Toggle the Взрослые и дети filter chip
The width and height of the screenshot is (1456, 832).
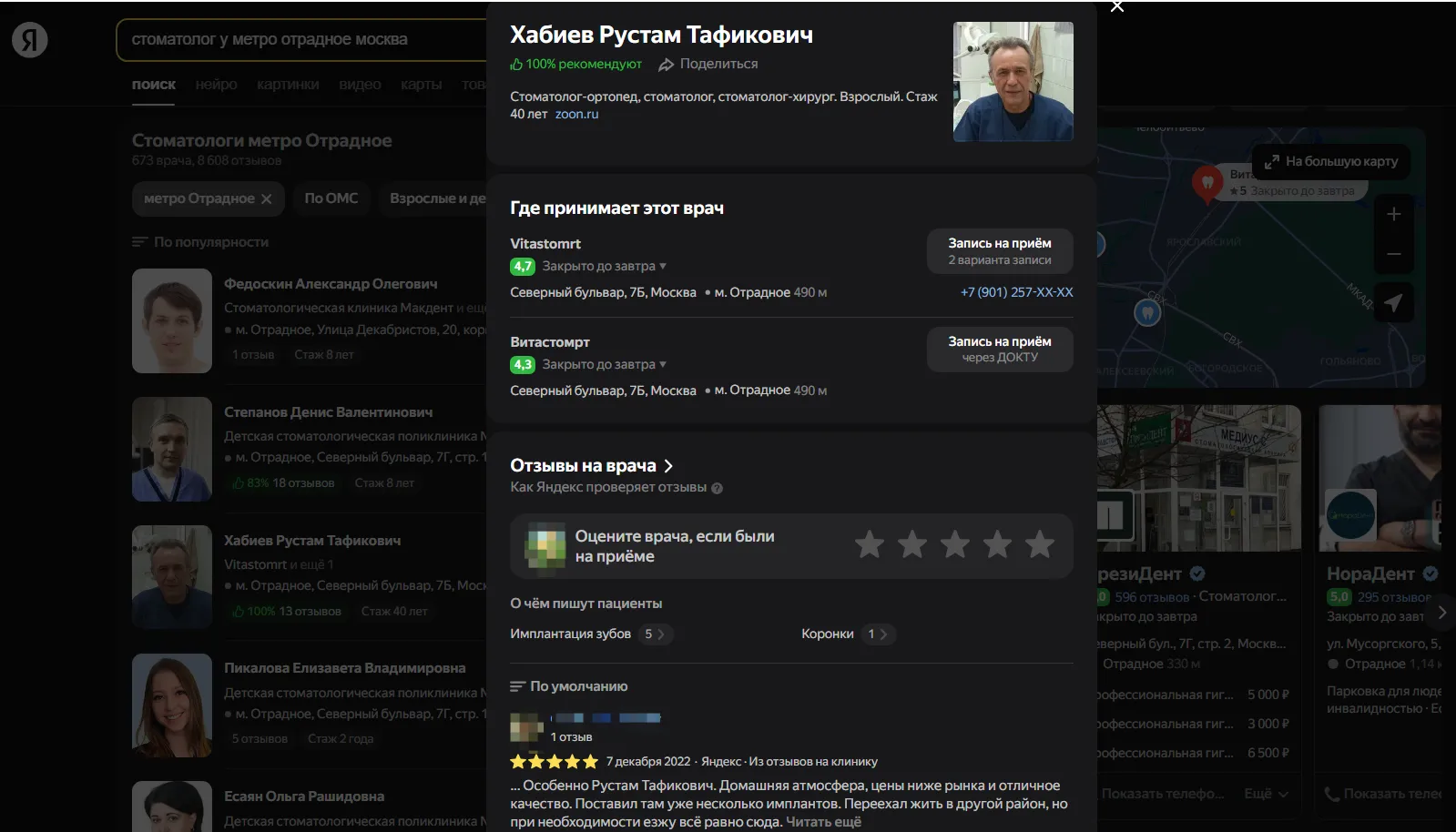[x=435, y=198]
